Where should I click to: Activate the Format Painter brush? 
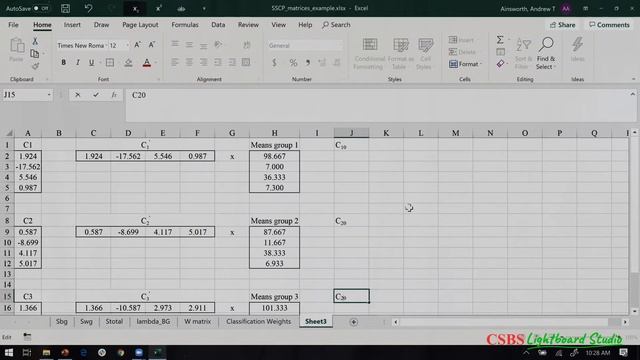point(35,66)
